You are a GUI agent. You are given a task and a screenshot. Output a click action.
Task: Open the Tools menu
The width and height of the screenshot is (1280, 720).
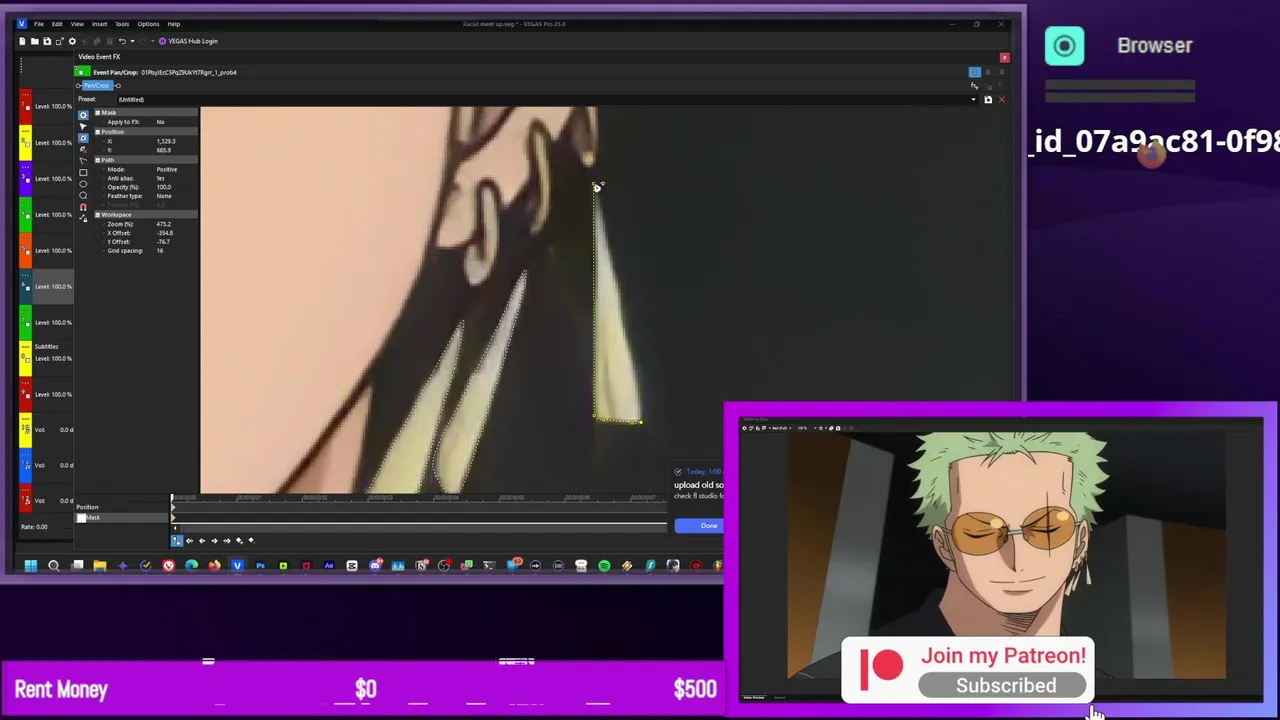[x=122, y=24]
